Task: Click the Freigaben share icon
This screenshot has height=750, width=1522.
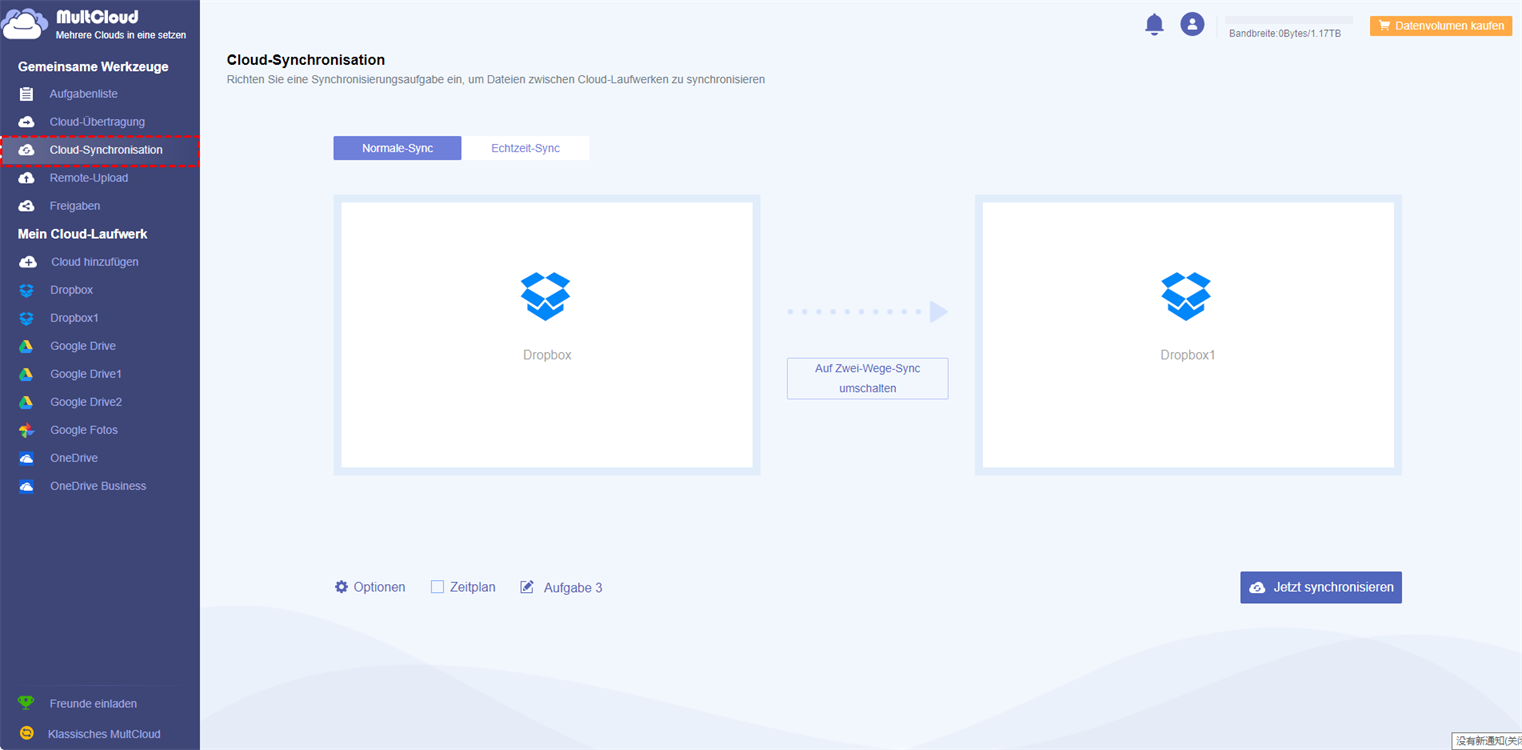Action: coord(27,206)
